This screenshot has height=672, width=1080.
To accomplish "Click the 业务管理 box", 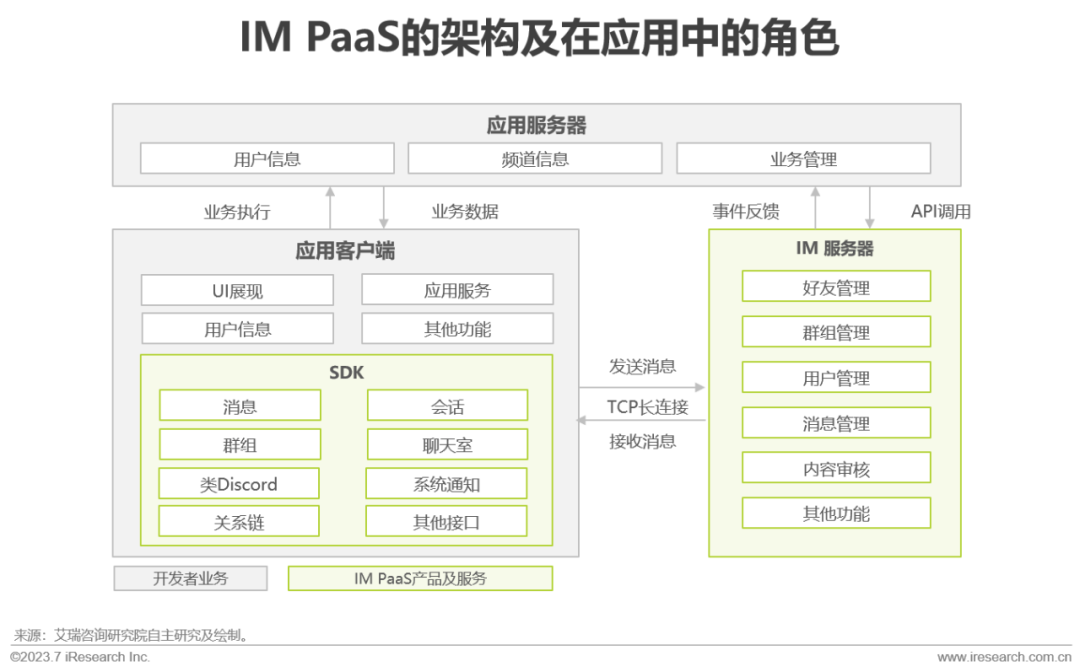I will [x=804, y=157].
